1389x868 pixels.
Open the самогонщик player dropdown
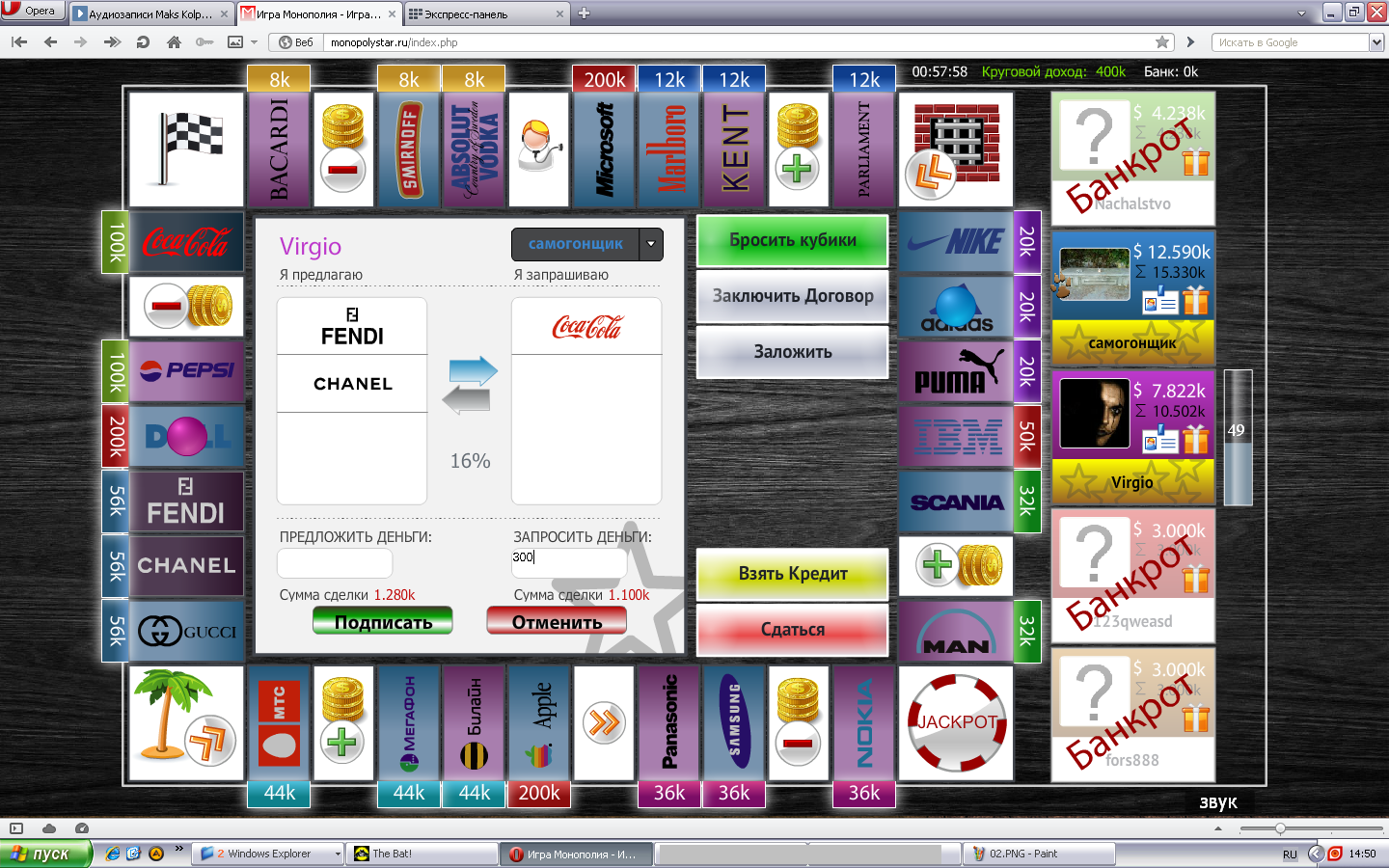[651, 244]
